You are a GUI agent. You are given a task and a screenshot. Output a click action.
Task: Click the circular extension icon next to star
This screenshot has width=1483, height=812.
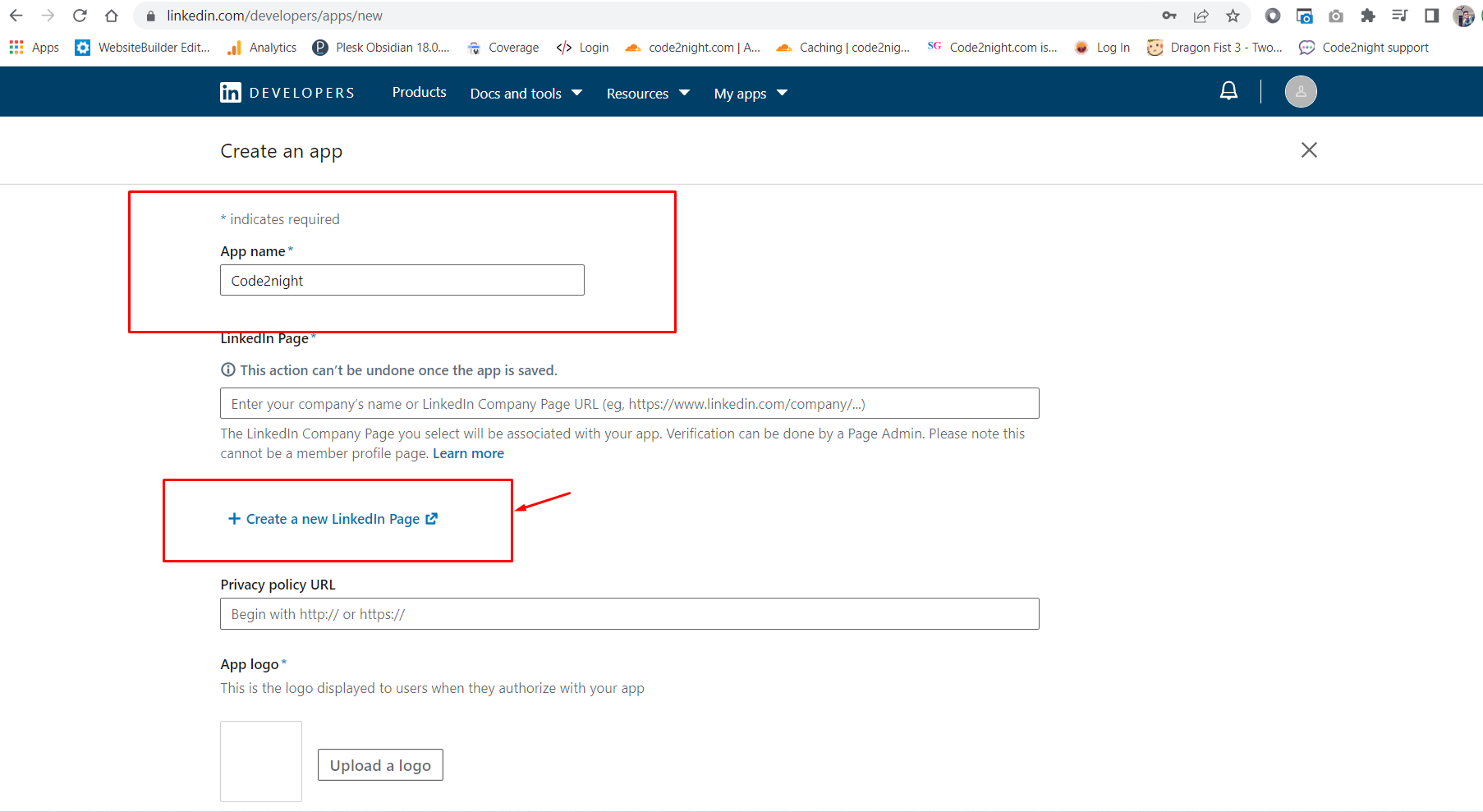[x=1273, y=16]
